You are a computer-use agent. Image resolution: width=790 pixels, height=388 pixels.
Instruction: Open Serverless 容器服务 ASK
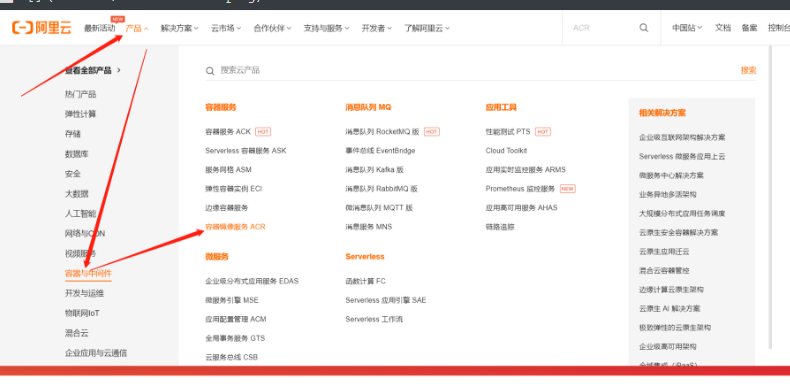coord(245,151)
